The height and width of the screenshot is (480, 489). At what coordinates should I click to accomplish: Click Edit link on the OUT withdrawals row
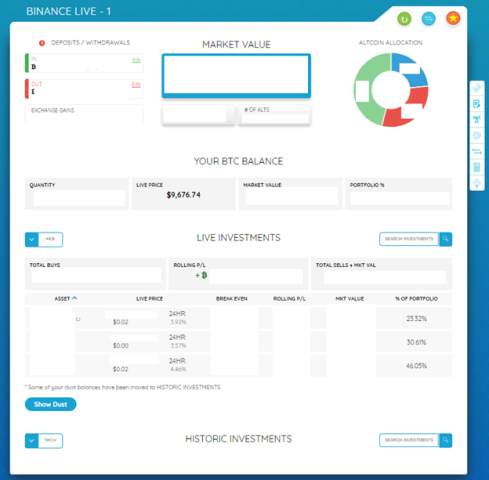point(136,85)
